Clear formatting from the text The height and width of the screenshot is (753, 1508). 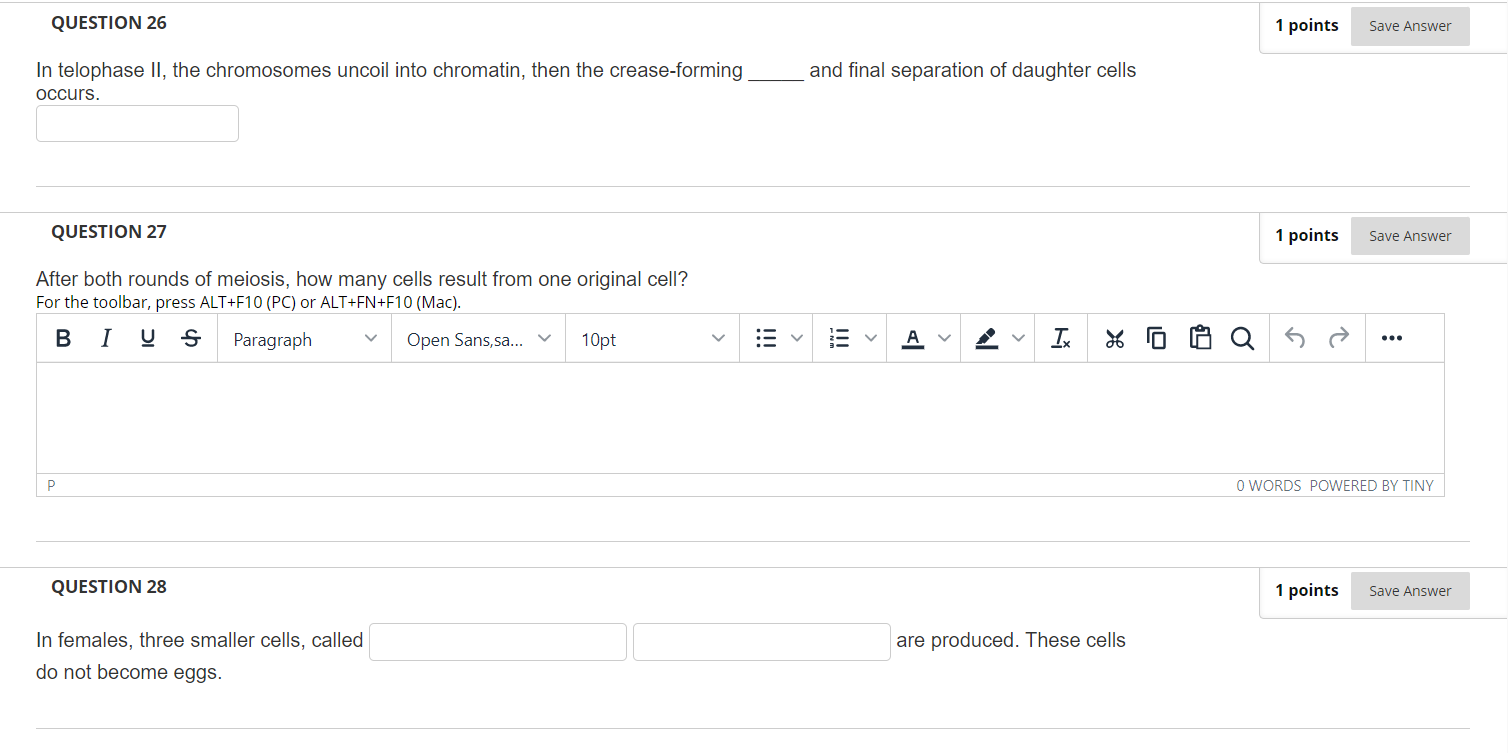pyautogui.click(x=1061, y=339)
